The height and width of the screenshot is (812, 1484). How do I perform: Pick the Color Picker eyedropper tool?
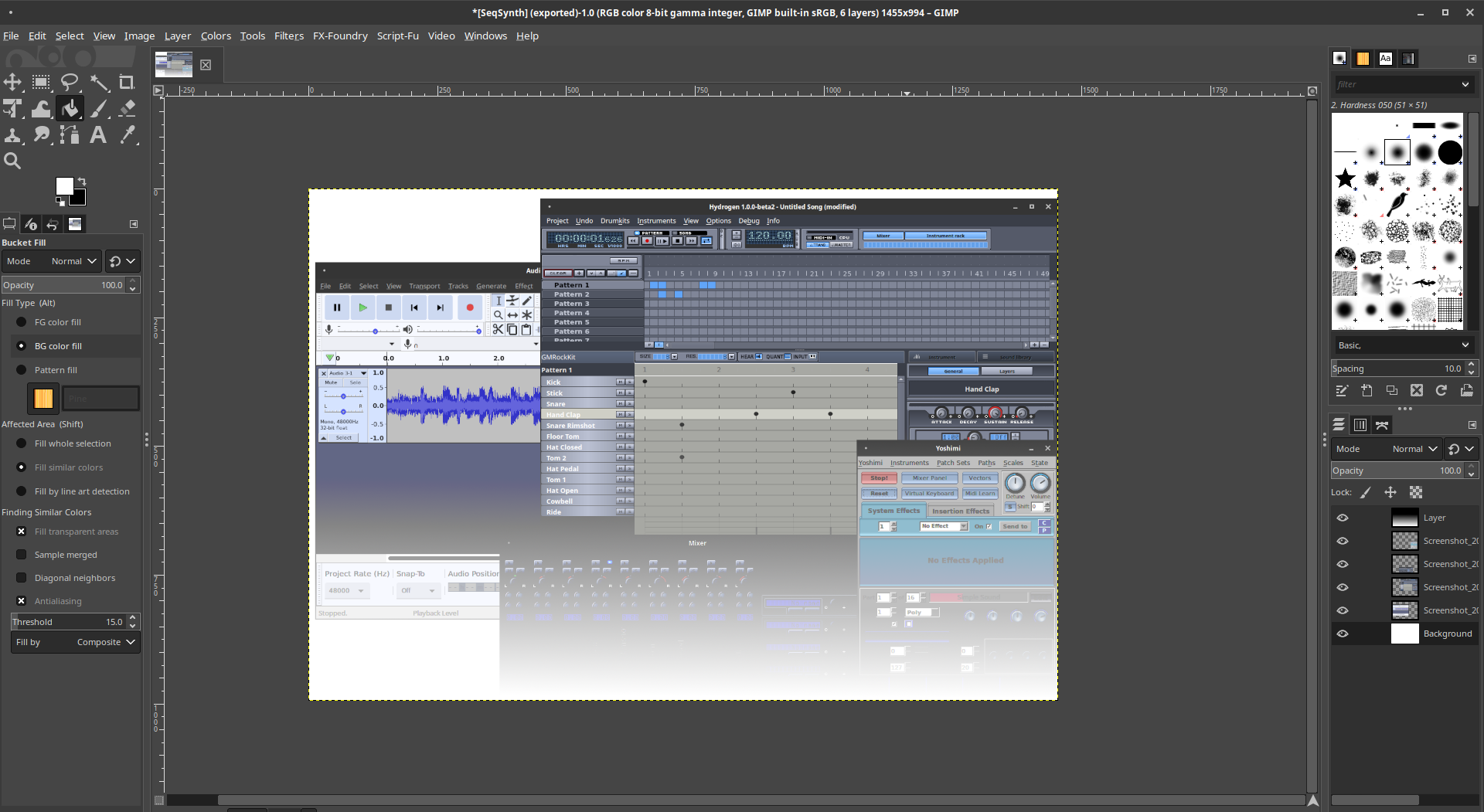(128, 135)
